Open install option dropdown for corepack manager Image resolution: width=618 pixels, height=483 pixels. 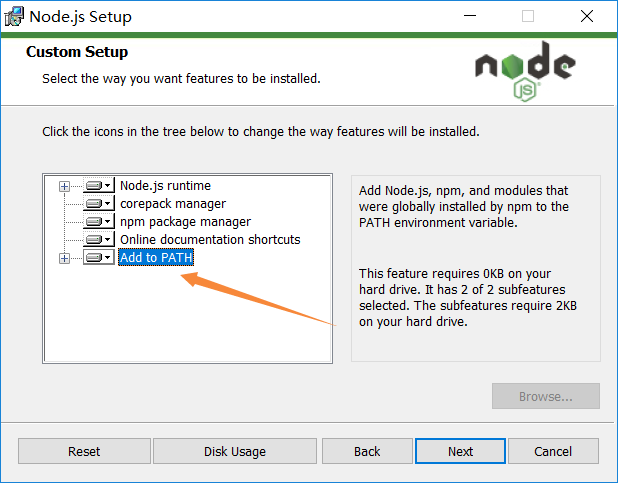click(99, 203)
